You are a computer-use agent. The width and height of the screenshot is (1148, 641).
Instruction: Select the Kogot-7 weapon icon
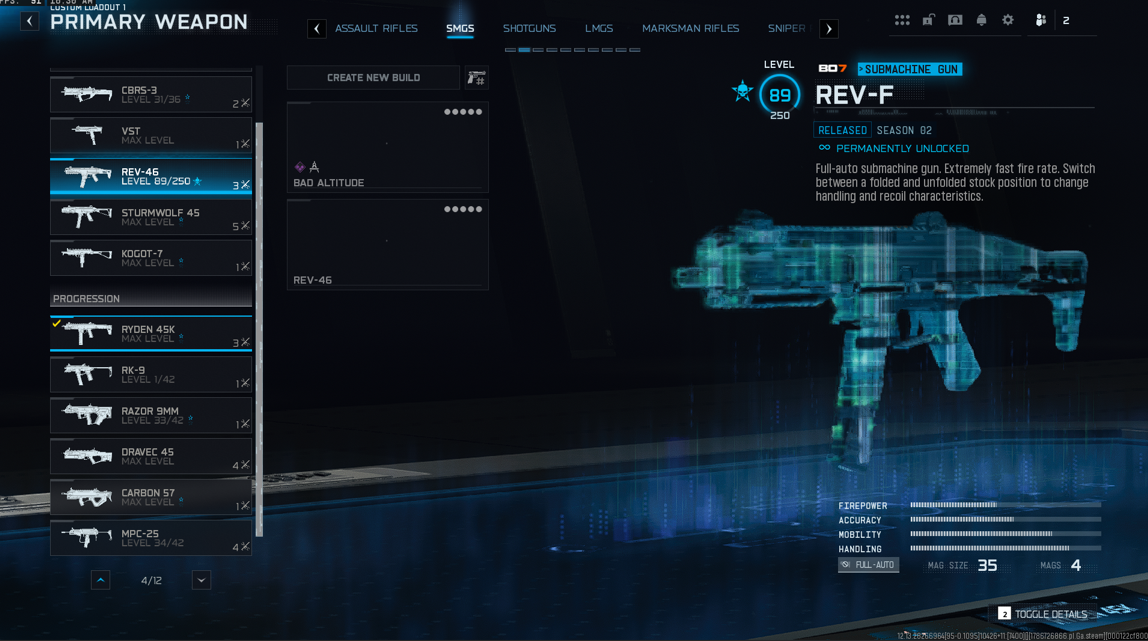pyautogui.click(x=86, y=258)
